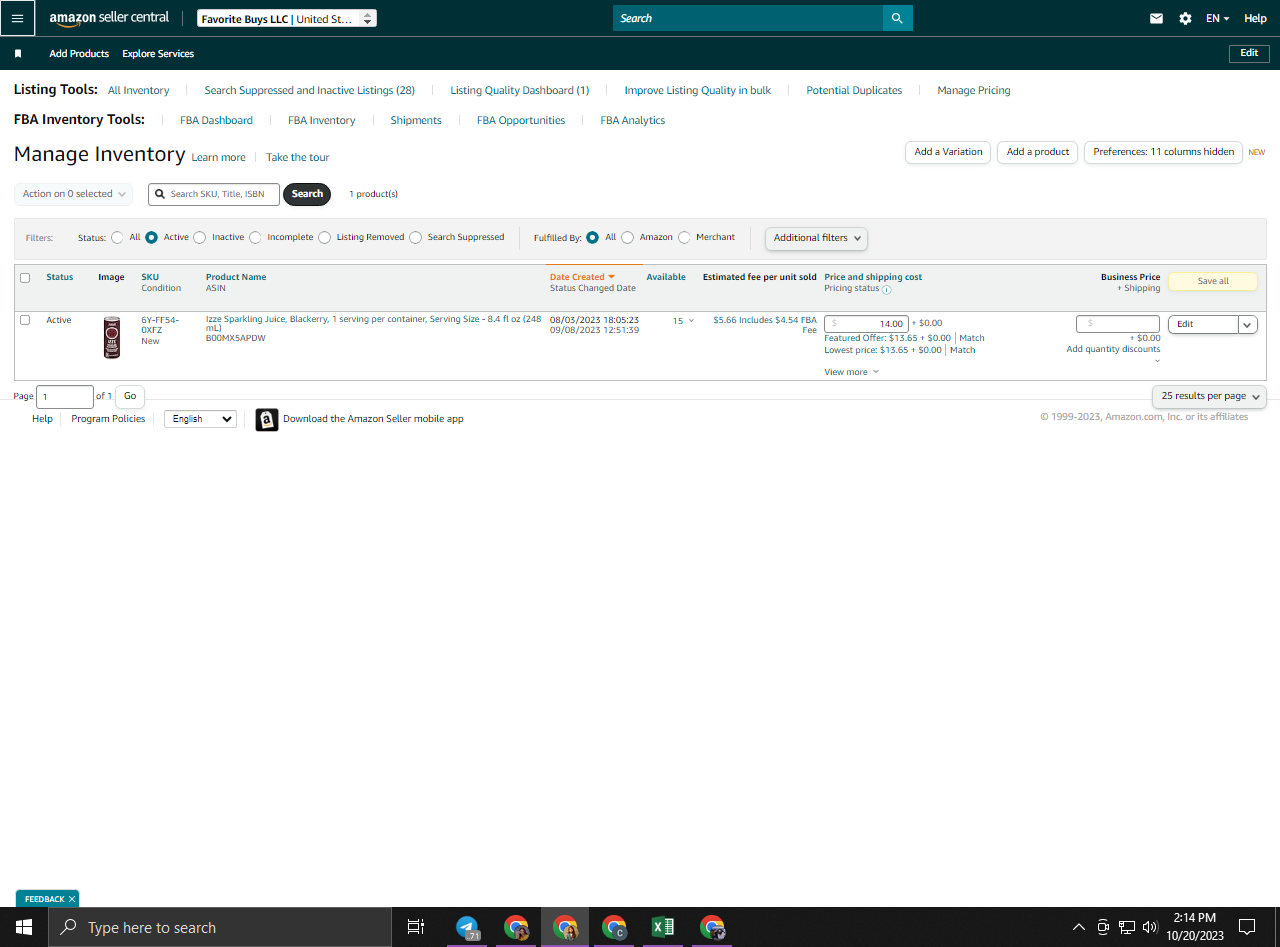Click Match next to the Featured Offer price
Screen dimensions: 1280x947
[x=972, y=338]
